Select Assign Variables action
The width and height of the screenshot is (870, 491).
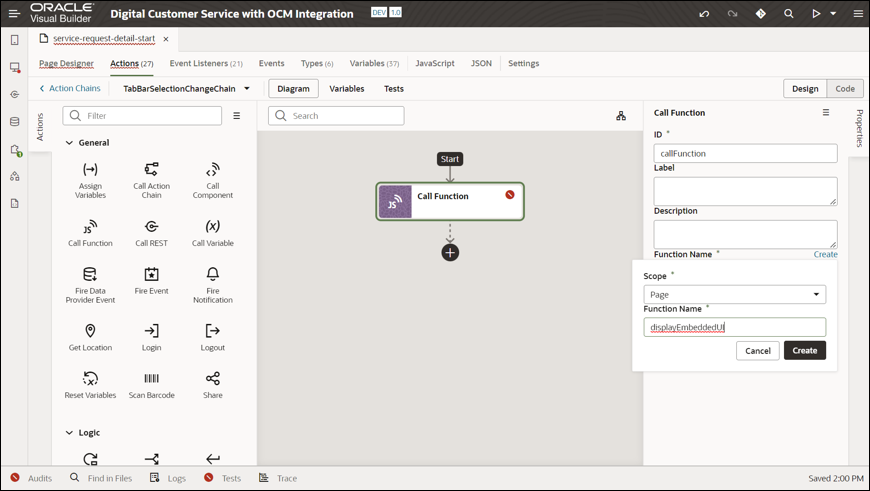[90, 180]
